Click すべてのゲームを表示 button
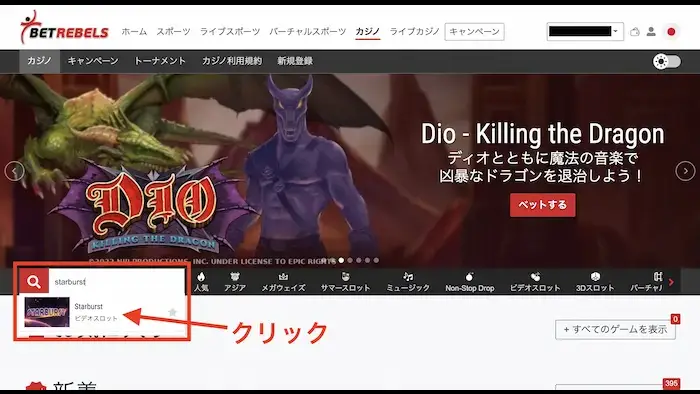The width and height of the screenshot is (700, 394). [615, 329]
